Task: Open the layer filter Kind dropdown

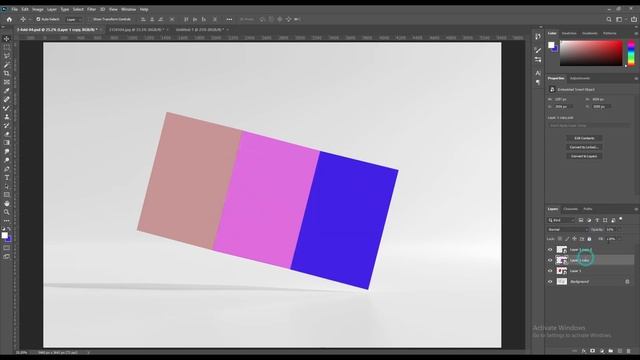Action: (x=561, y=220)
